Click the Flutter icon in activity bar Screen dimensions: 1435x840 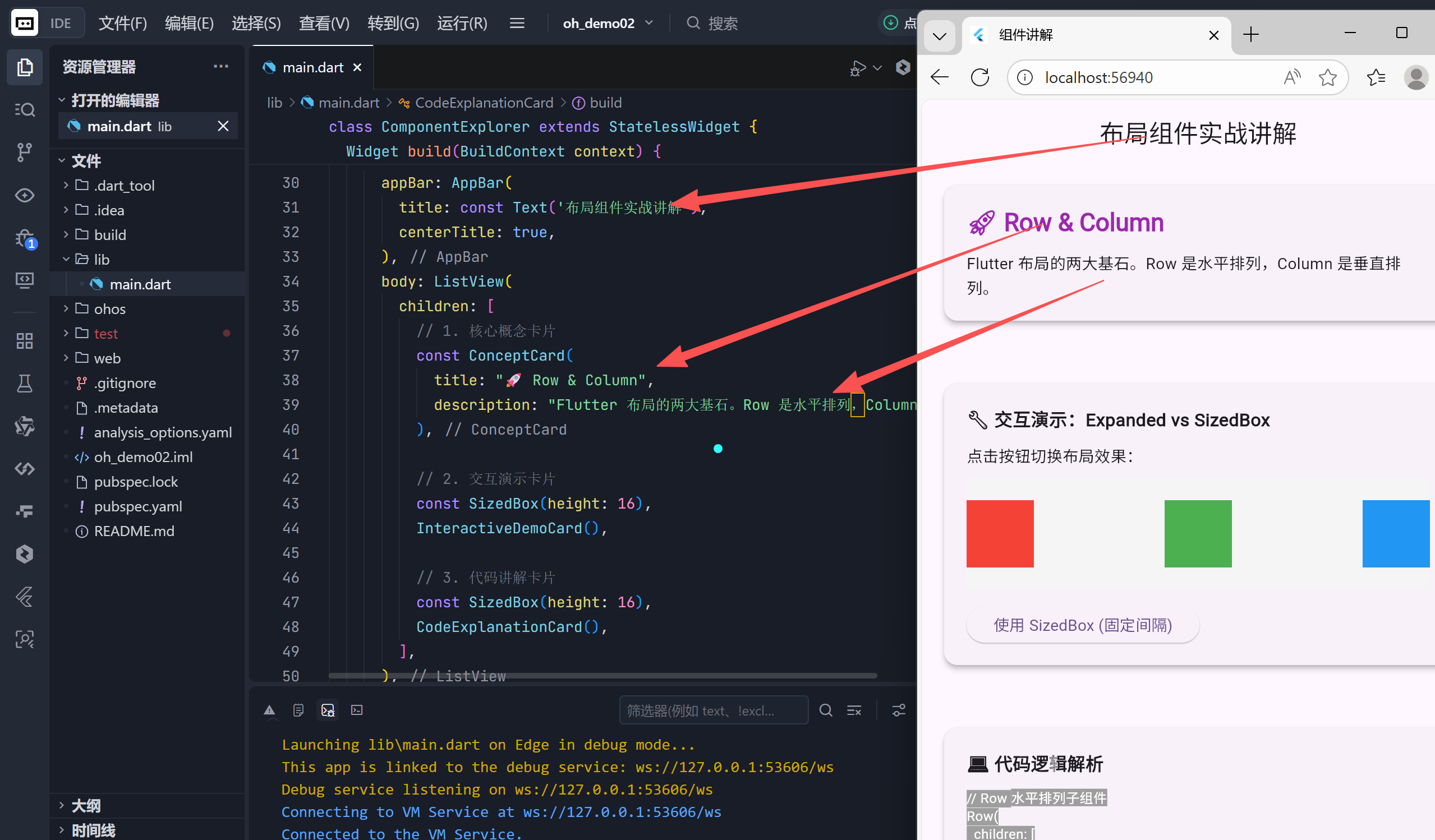click(x=24, y=597)
